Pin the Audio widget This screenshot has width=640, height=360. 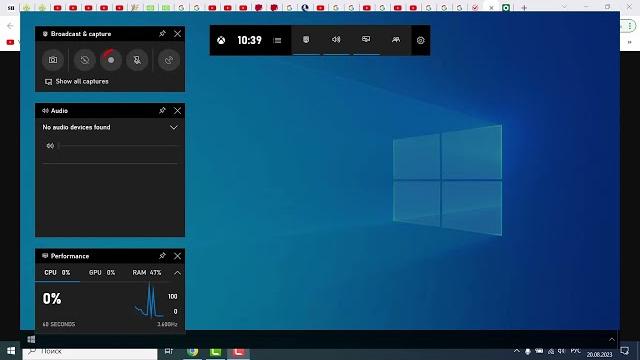(162, 110)
